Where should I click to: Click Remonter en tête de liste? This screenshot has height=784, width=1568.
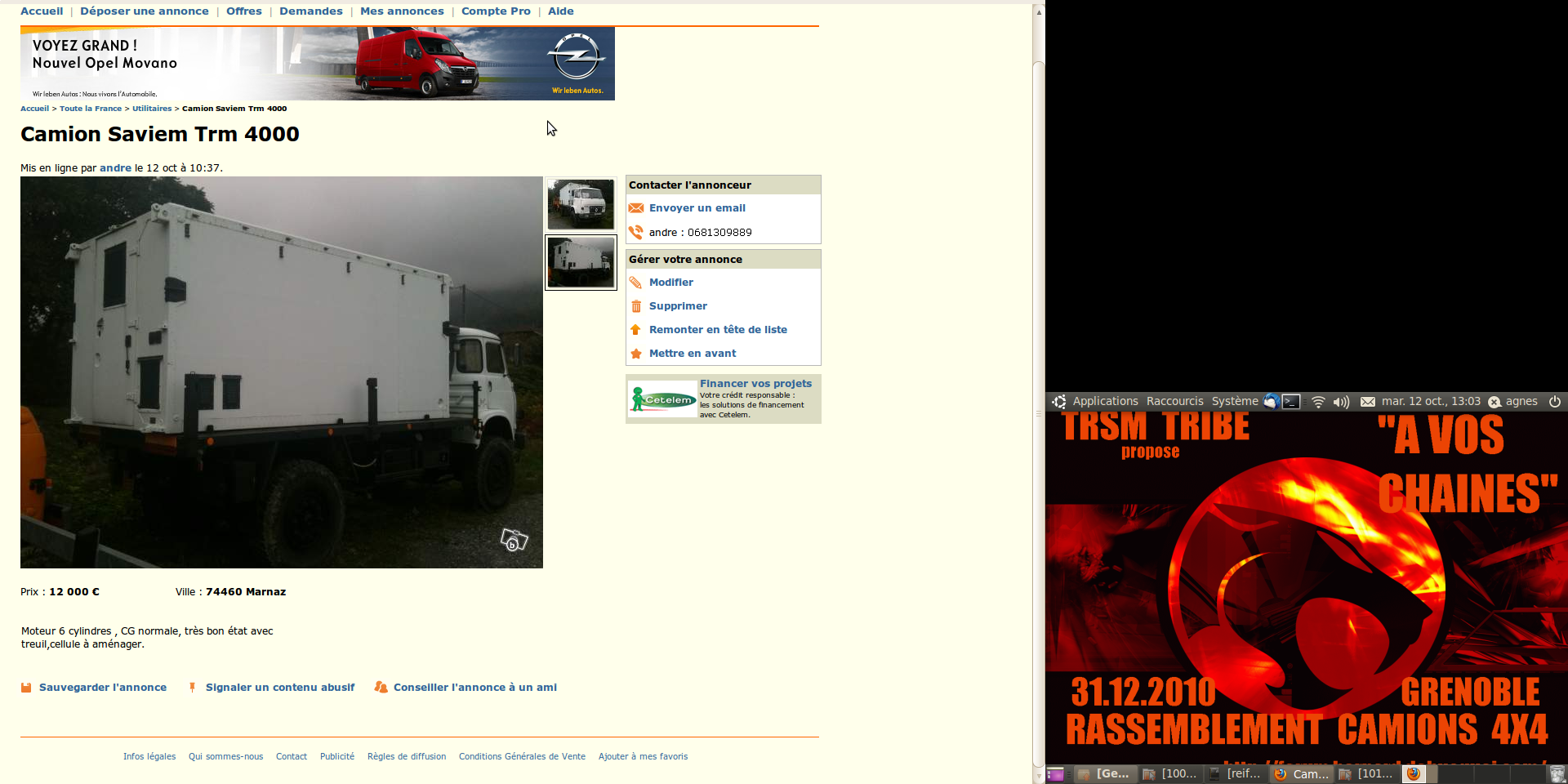[x=718, y=330]
